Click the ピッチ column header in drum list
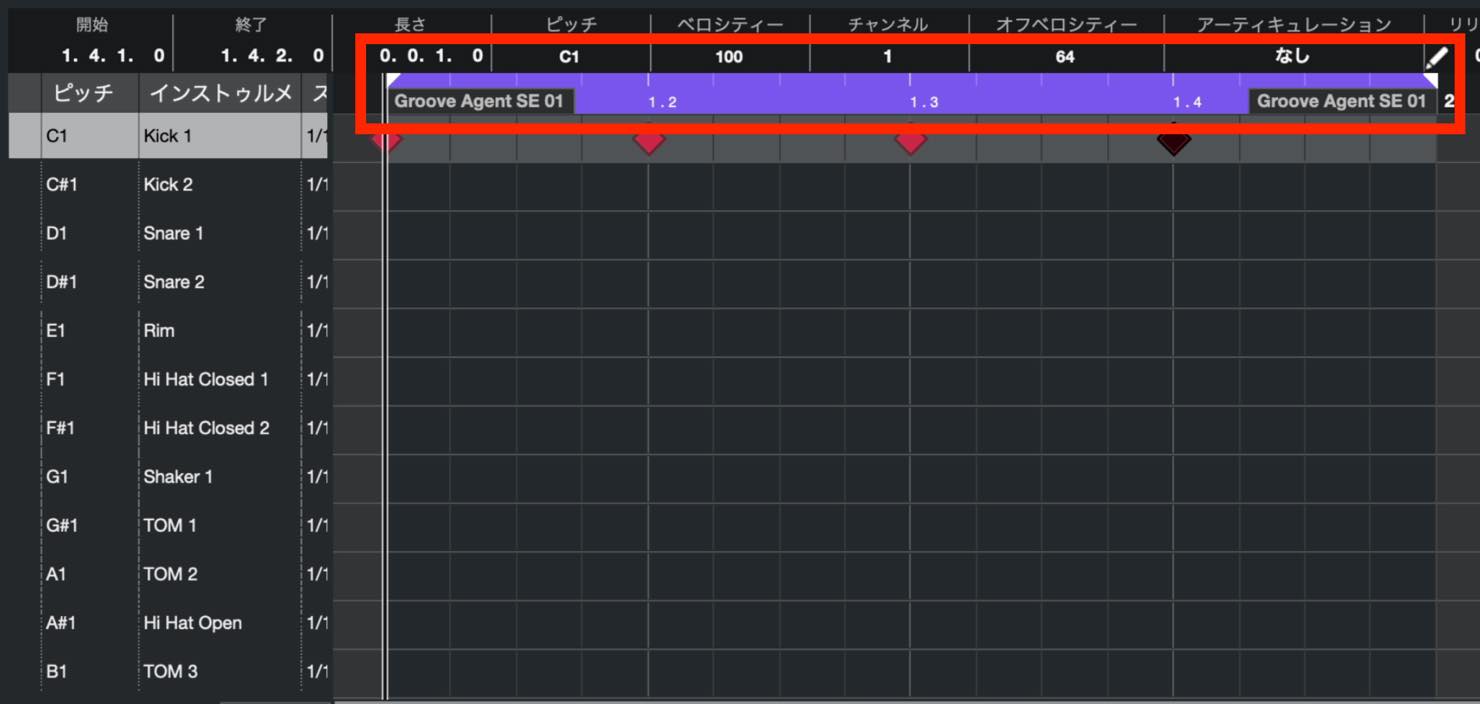 click(83, 94)
